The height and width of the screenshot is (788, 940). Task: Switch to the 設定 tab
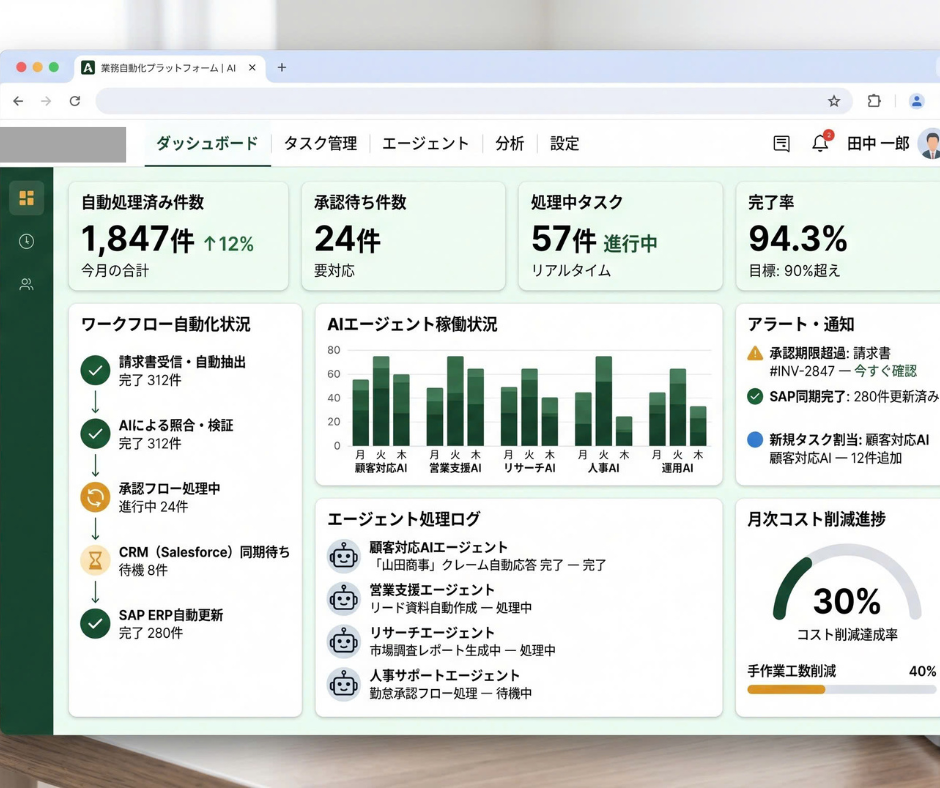click(x=565, y=143)
